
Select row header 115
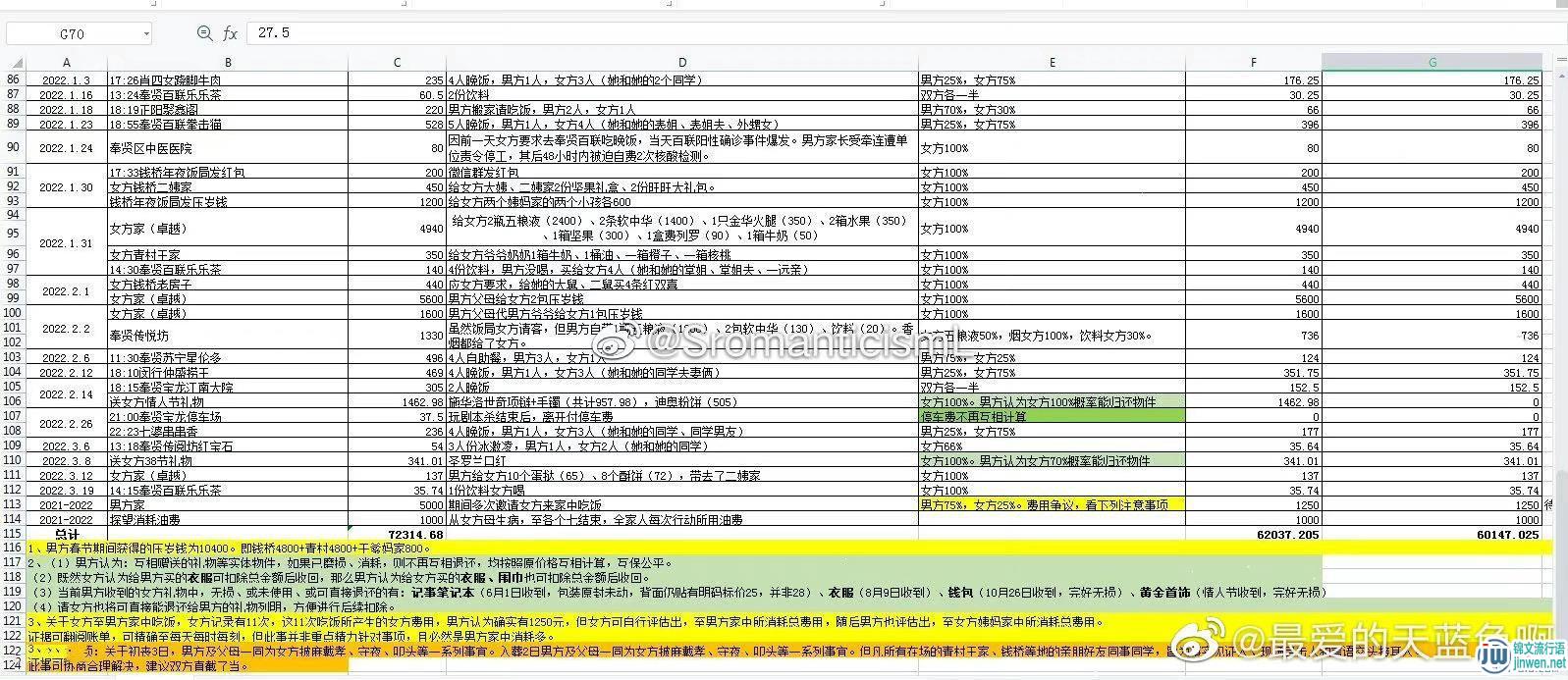(x=13, y=535)
